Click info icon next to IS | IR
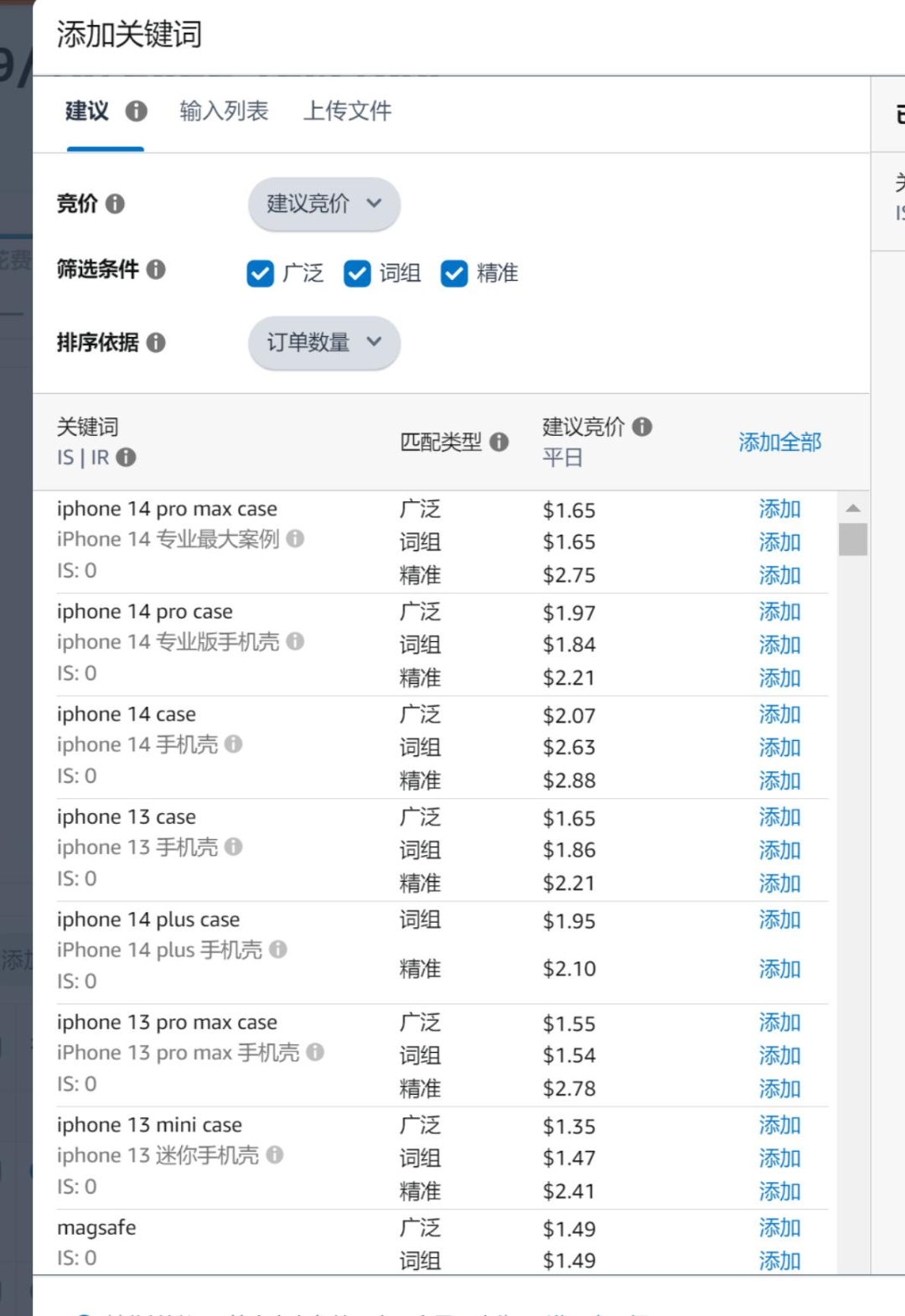The width and height of the screenshot is (905, 1316). pos(126,458)
